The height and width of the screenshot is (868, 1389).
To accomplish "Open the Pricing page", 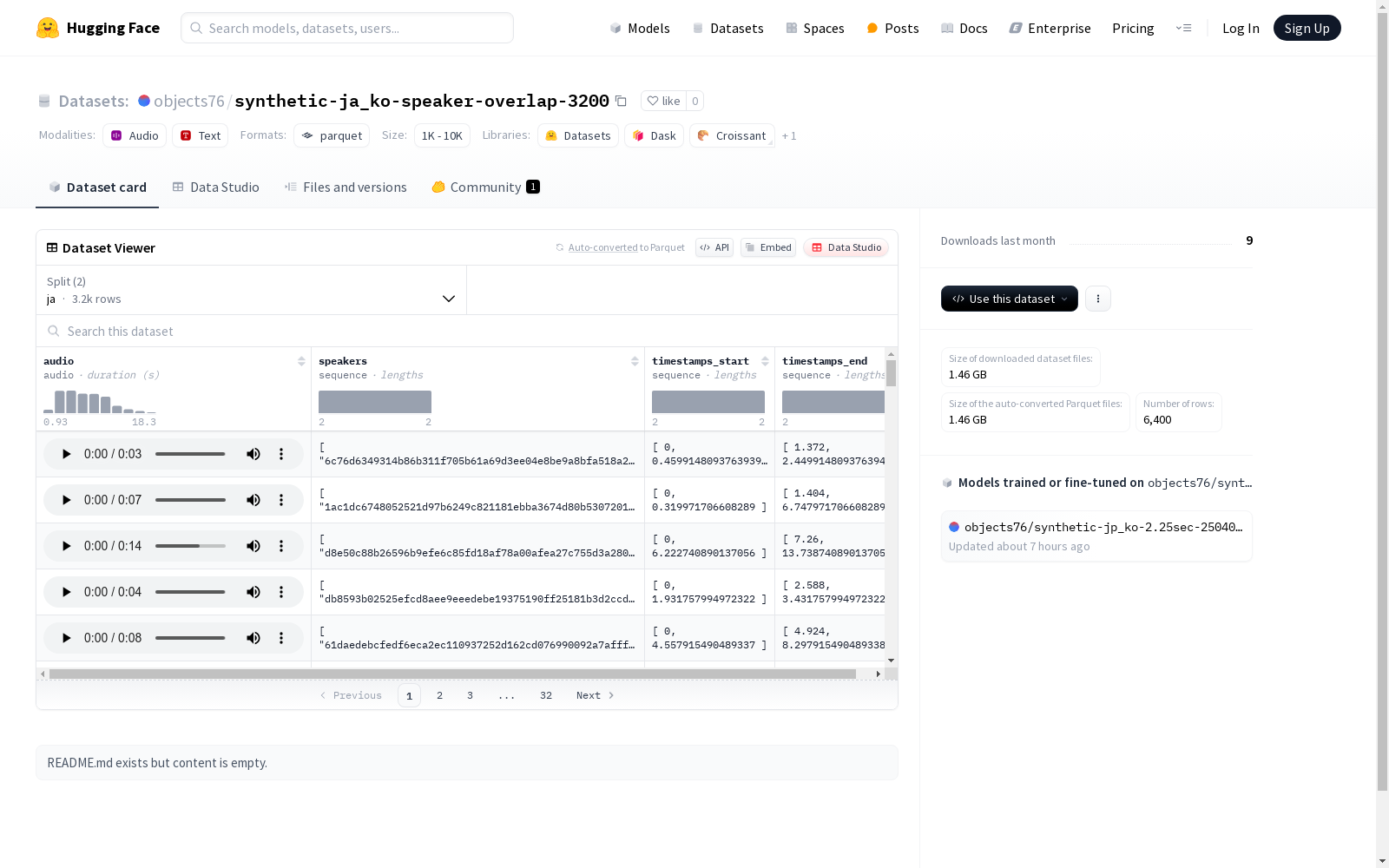I will 1133,28.
